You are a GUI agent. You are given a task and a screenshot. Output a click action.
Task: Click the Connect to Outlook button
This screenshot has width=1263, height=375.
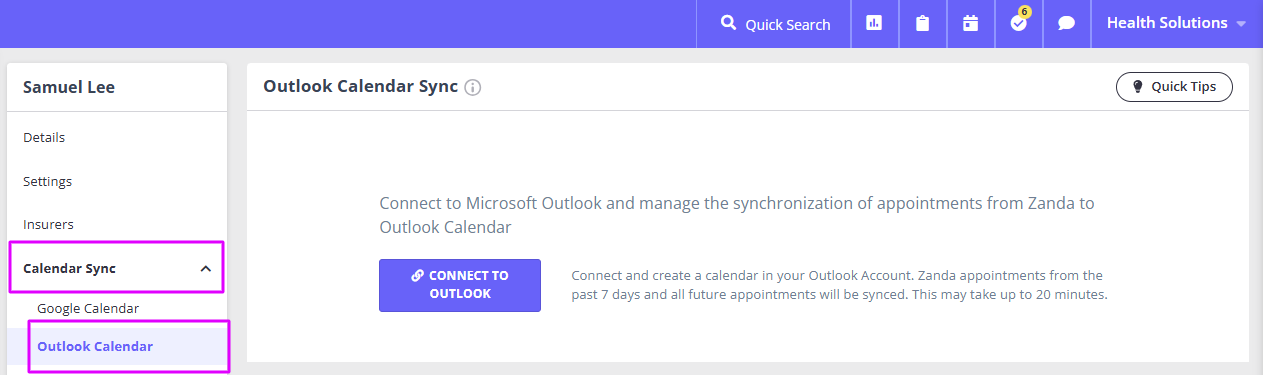(x=460, y=285)
